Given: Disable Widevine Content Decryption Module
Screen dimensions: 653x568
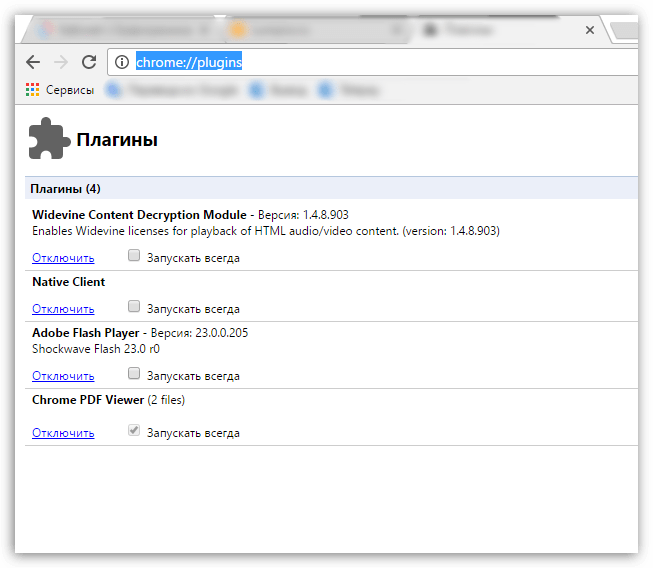Looking at the screenshot, I should click(63, 258).
